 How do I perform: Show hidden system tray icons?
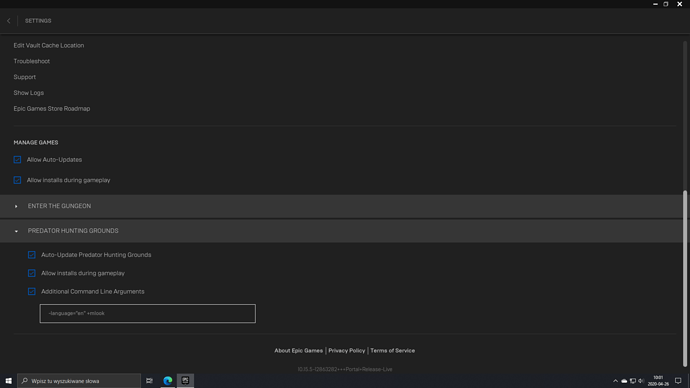click(x=615, y=381)
